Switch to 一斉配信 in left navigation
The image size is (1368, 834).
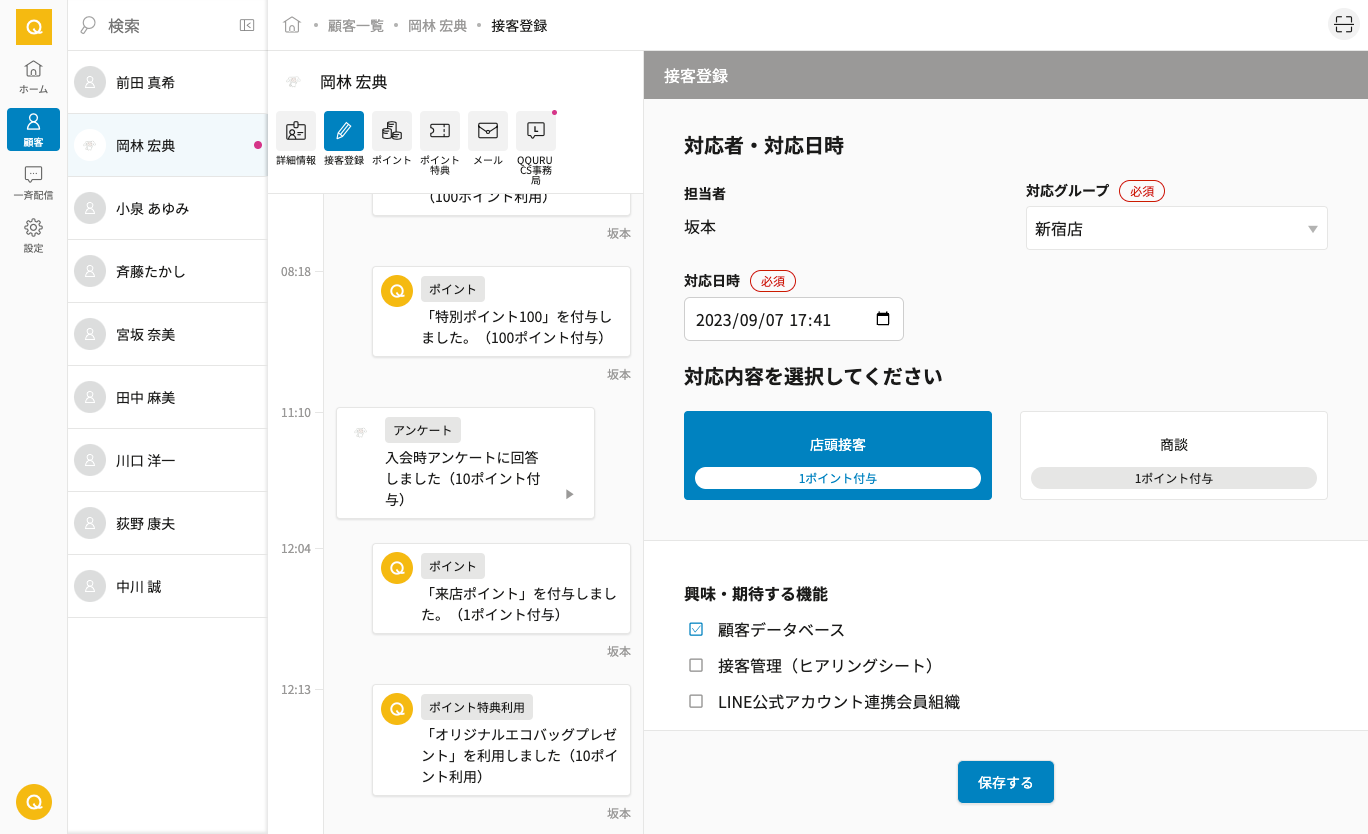tap(33, 183)
